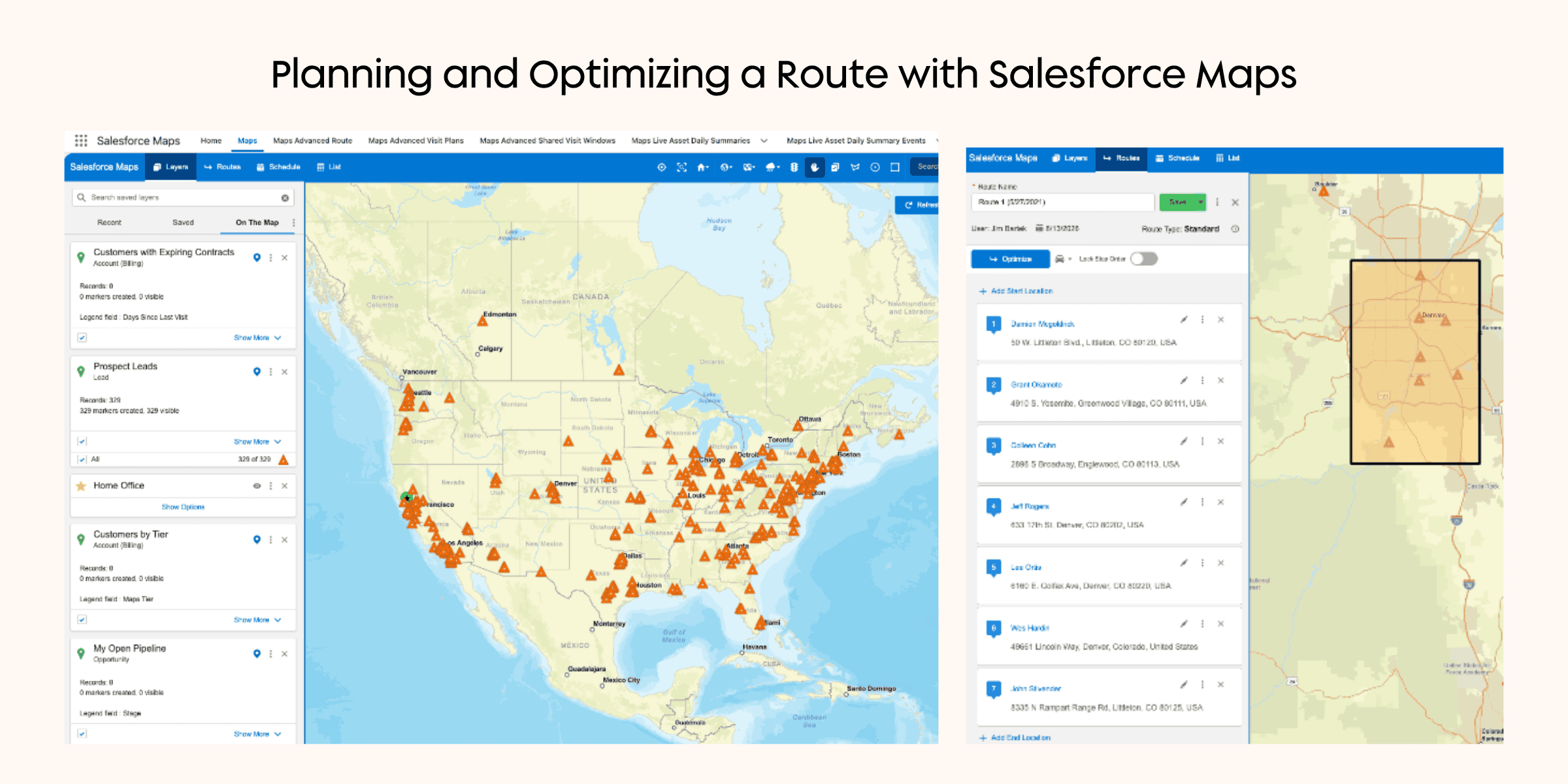
Task: Click the route date calendar icon
Action: [x=1039, y=229]
